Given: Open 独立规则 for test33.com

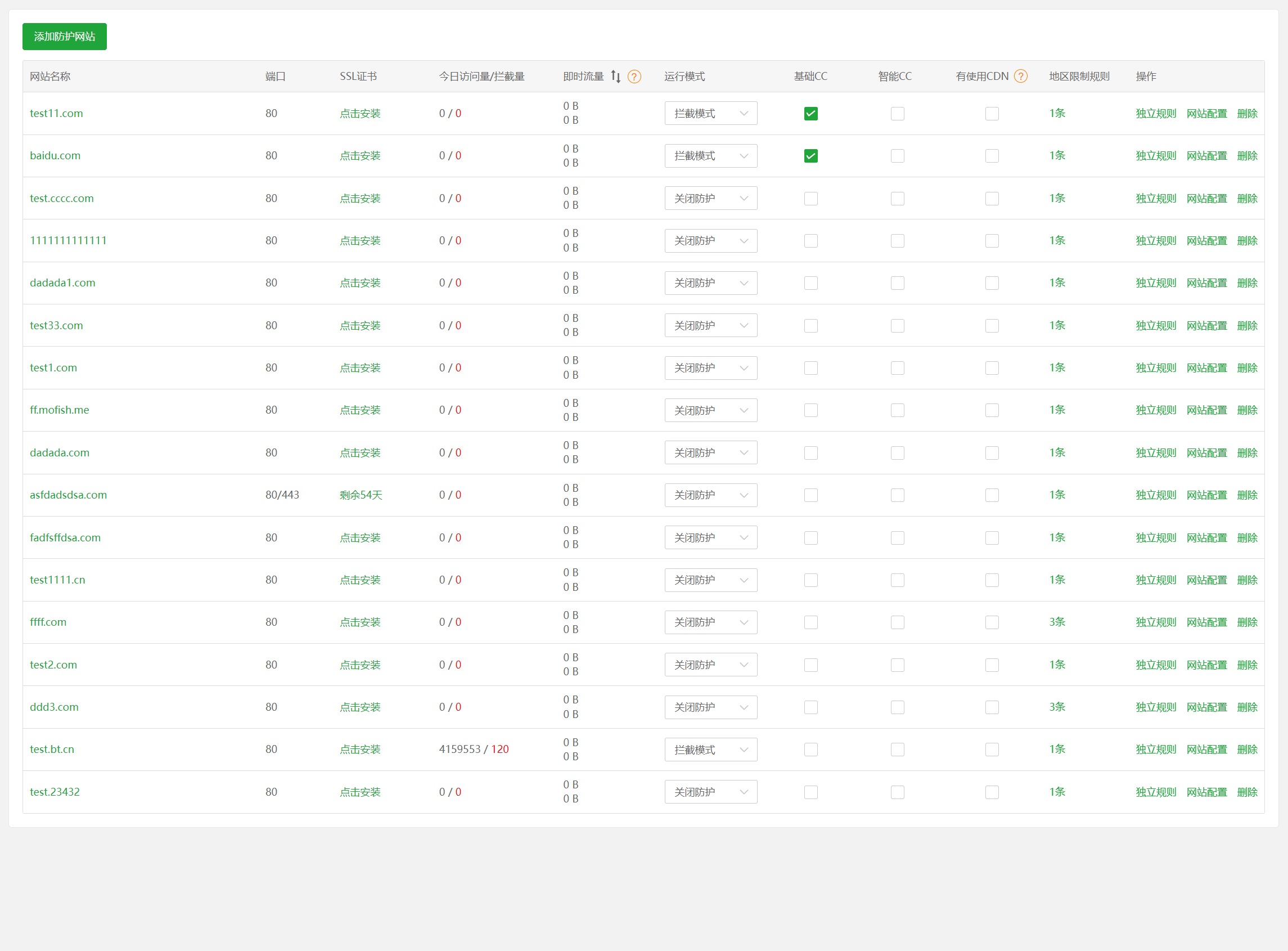Looking at the screenshot, I should coord(1155,326).
